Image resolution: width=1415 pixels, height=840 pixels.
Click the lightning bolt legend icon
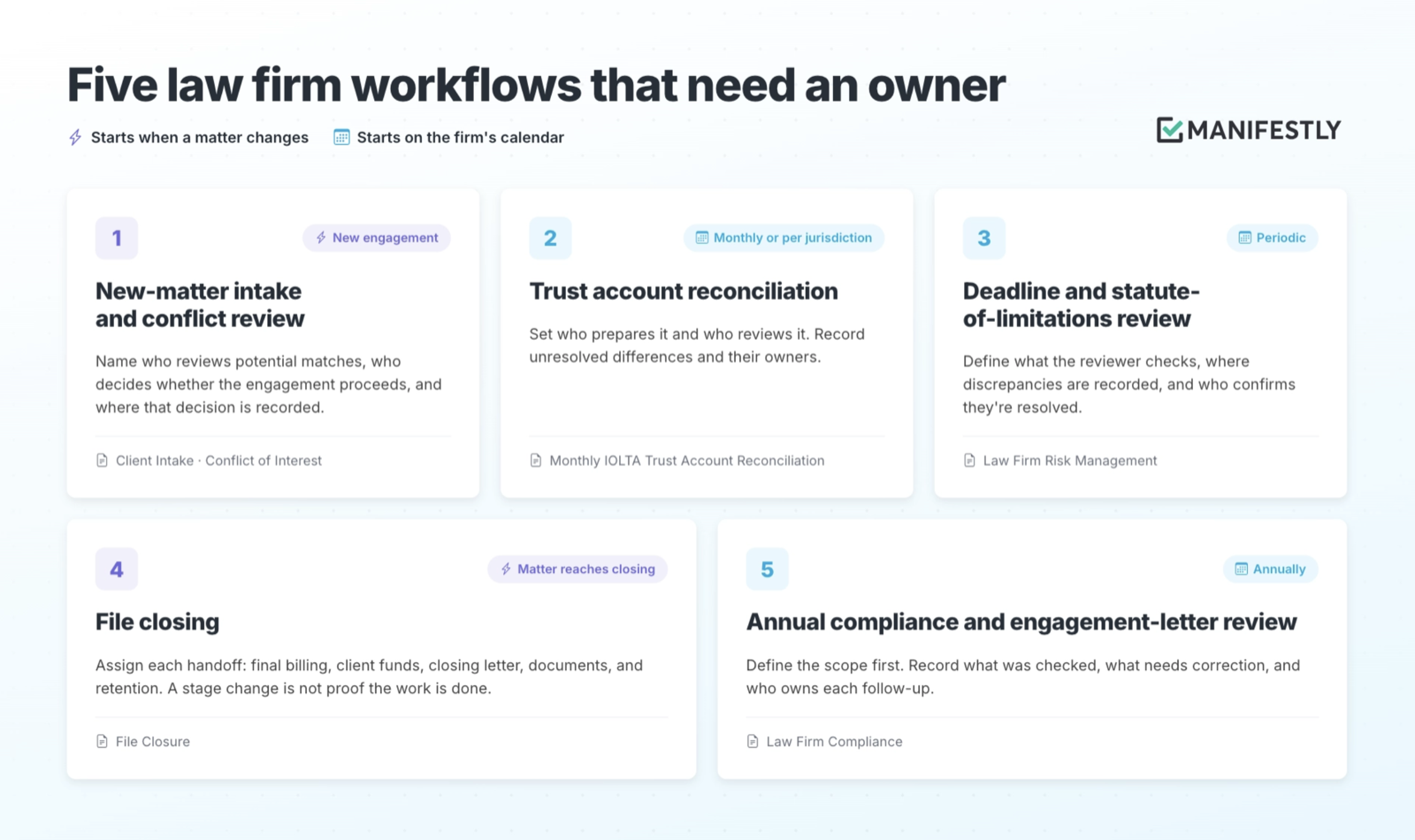(75, 137)
